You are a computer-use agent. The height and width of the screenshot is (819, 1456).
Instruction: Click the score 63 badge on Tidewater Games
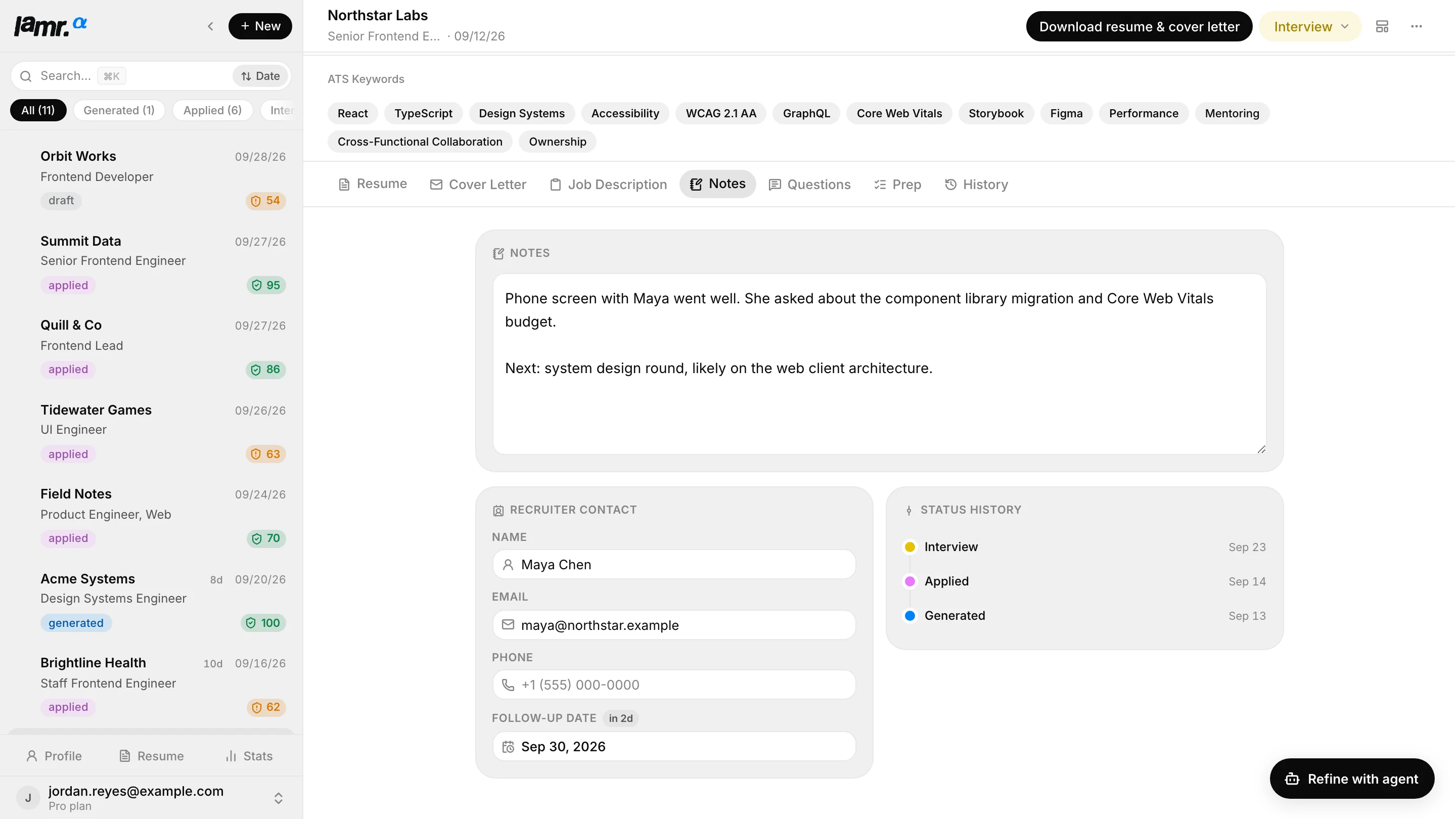coord(265,454)
